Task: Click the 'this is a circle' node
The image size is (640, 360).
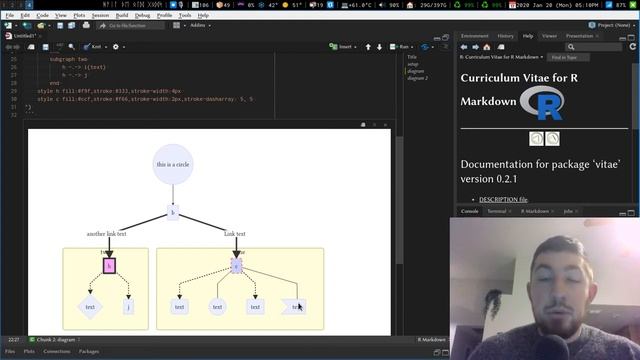Action: [173, 164]
